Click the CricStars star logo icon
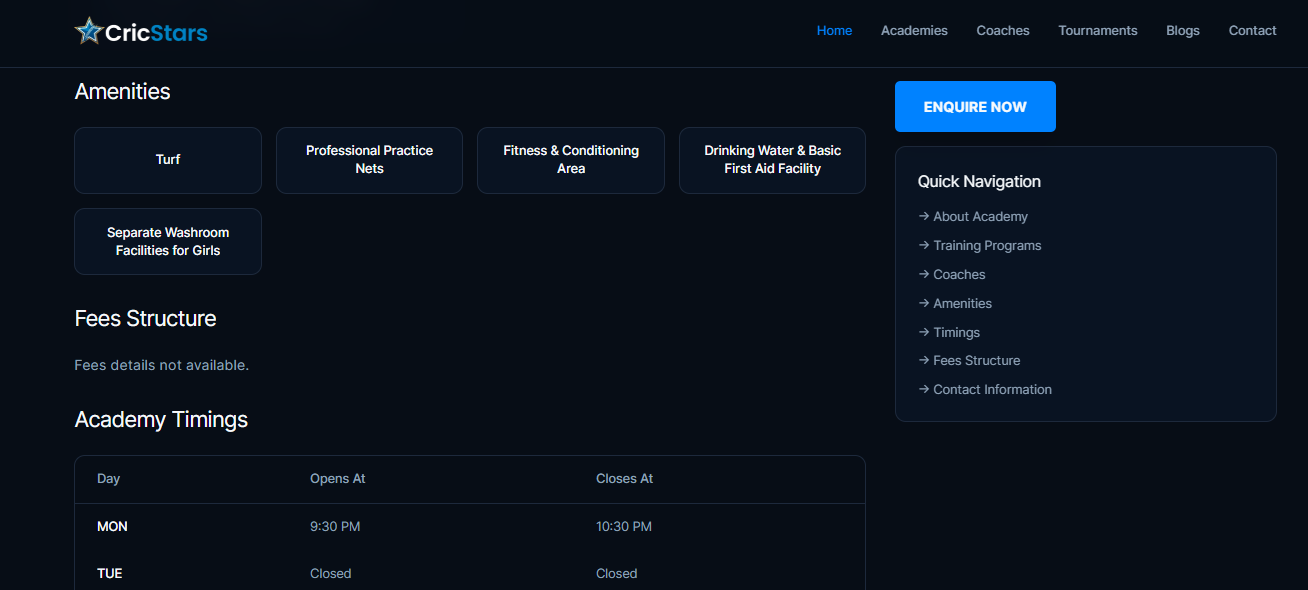Screen dimensions: 1308x590 [89, 32]
